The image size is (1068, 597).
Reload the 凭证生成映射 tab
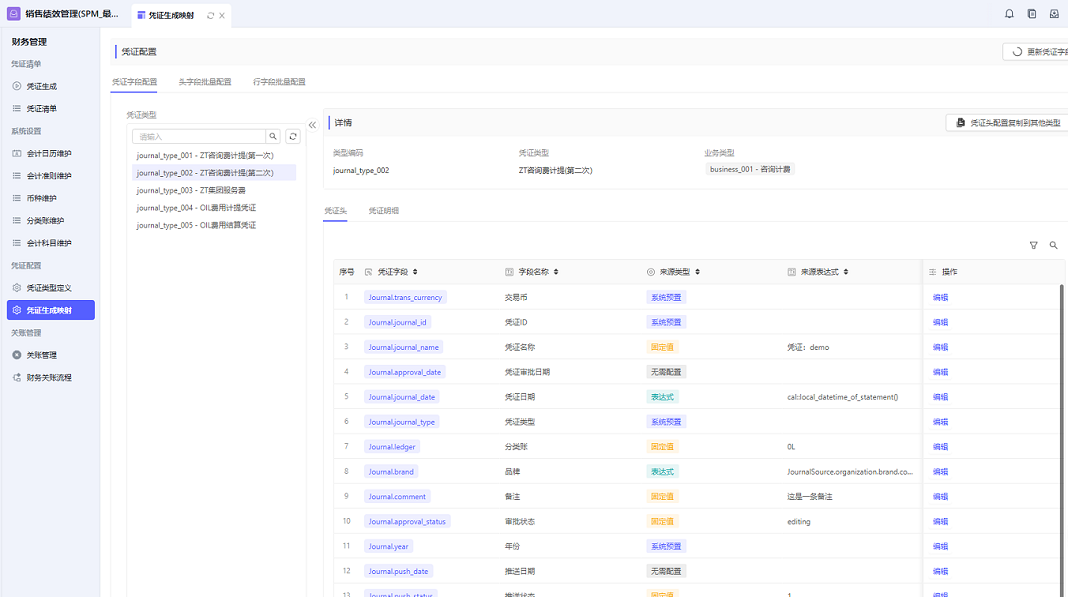click(x=210, y=15)
